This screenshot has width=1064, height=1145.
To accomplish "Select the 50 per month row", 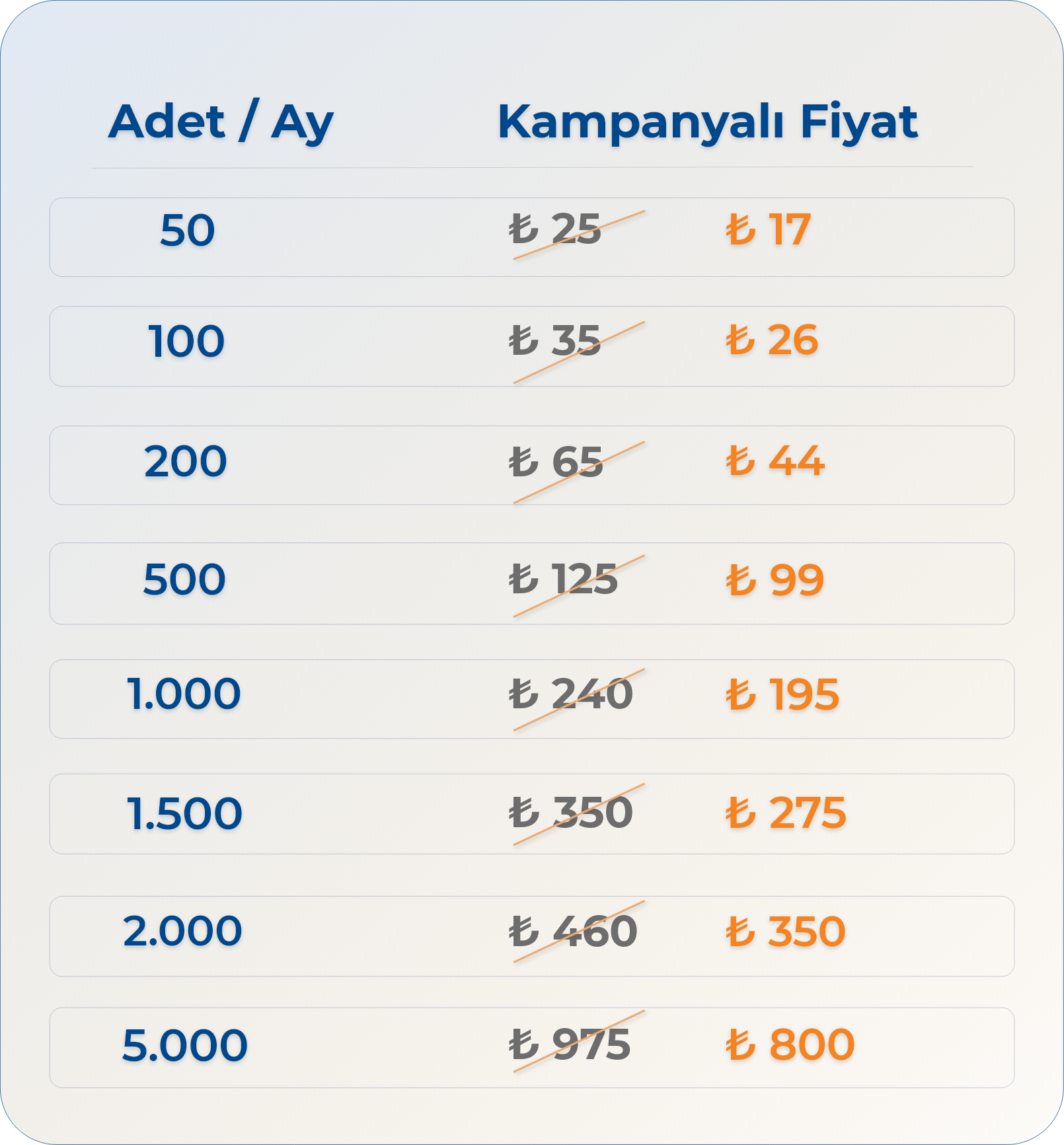I will click(532, 237).
